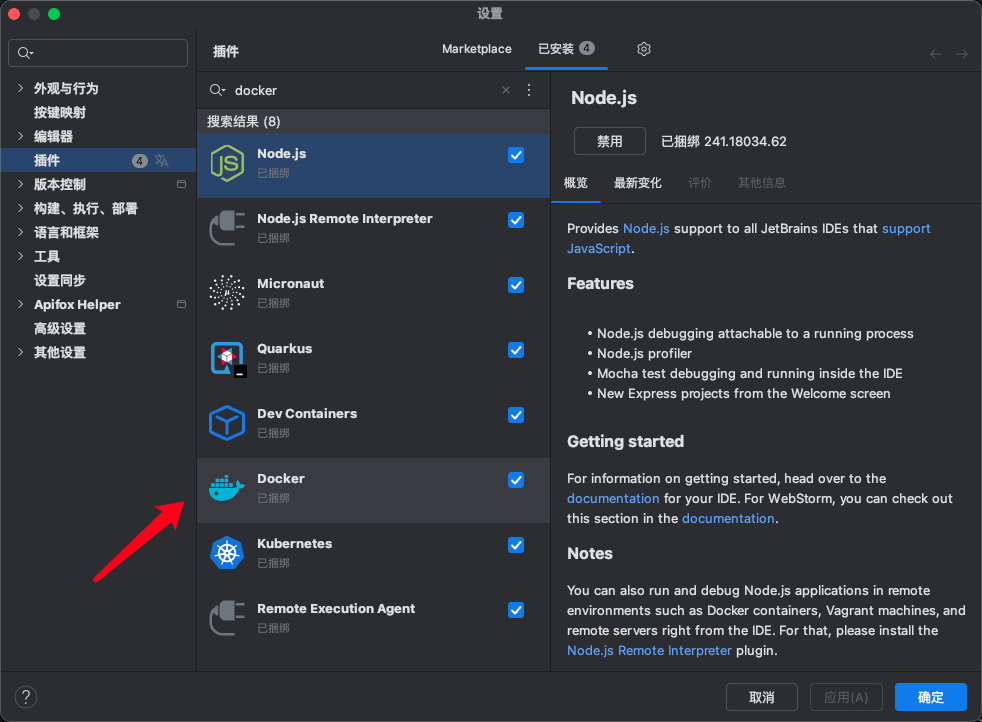Screen dimensions: 982x722
Task: Click the Node.js Remote Interpreter plug icon
Action: 227,229
